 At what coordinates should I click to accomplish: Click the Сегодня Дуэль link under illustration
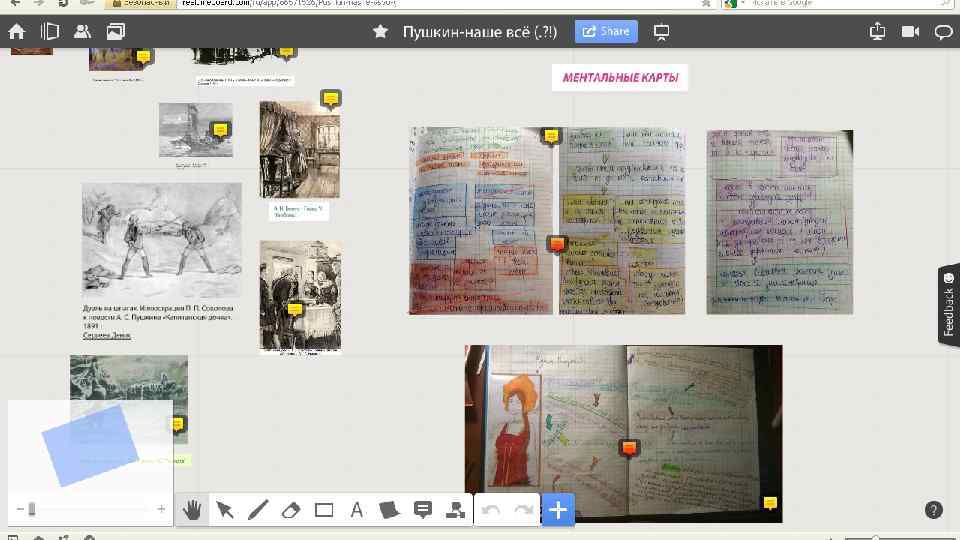(x=107, y=336)
